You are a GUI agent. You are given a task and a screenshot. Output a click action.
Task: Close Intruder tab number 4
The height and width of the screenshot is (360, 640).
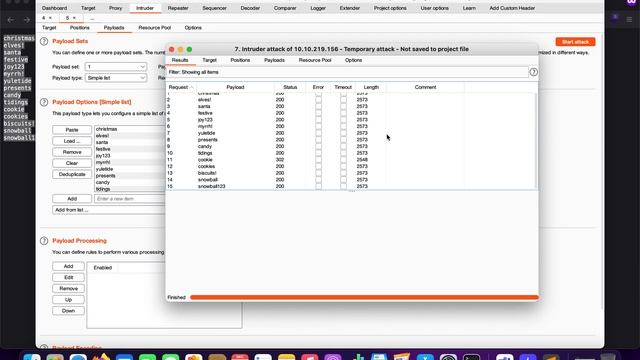(x=50, y=18)
